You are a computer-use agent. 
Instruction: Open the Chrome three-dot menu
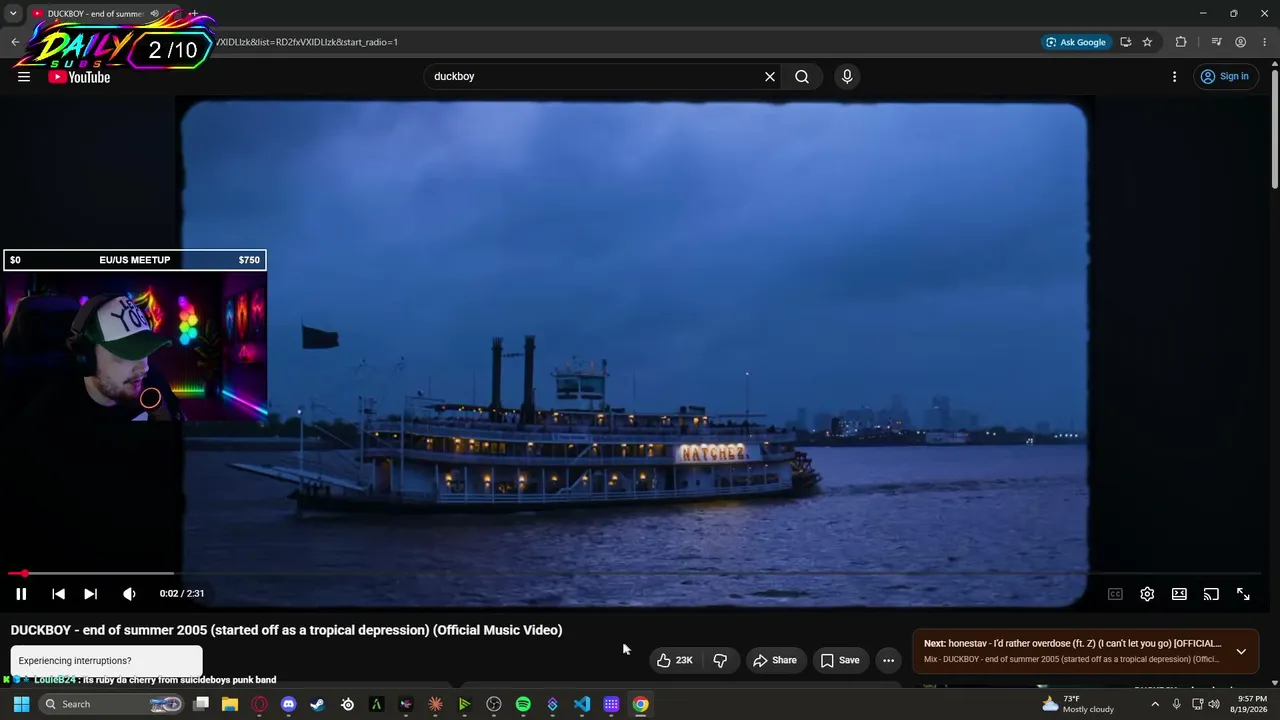(x=1264, y=42)
